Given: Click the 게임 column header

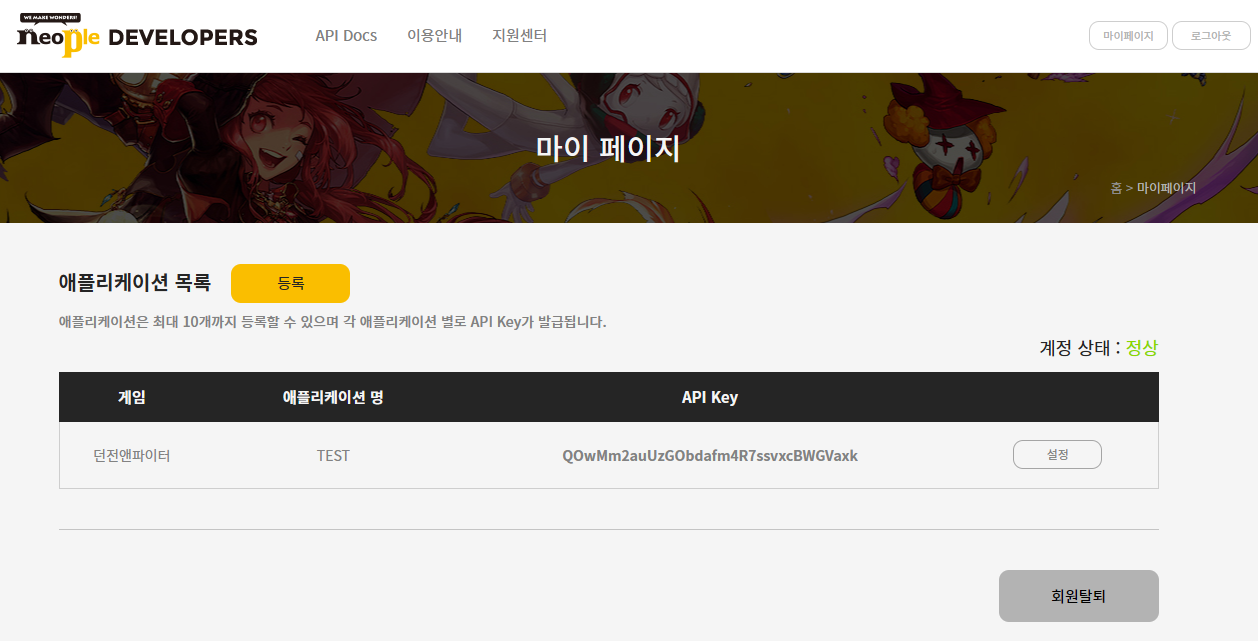Looking at the screenshot, I should coord(132,397).
